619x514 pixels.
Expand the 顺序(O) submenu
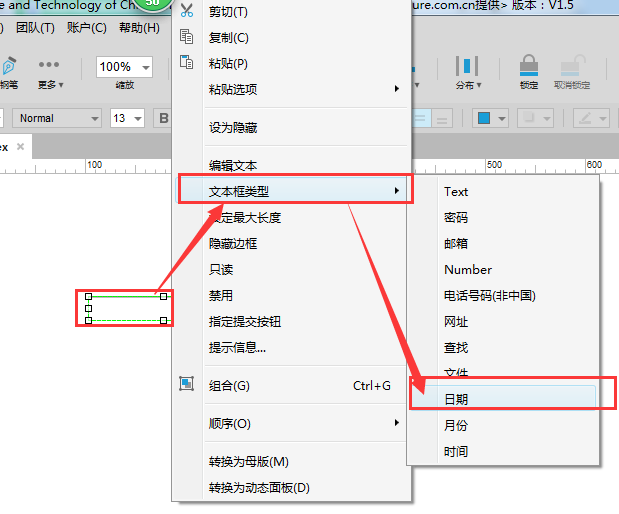(291, 423)
